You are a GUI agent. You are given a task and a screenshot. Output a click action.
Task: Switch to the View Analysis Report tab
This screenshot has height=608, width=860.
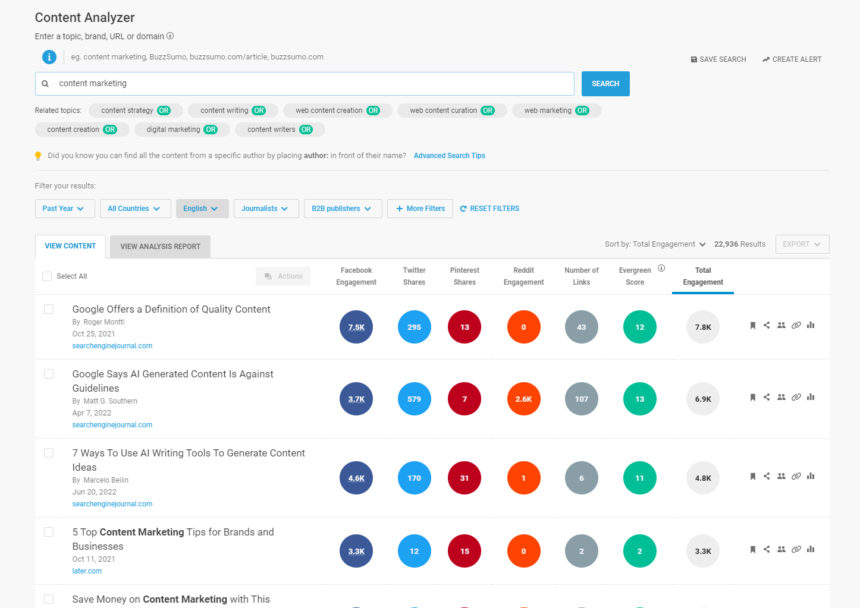click(x=159, y=245)
